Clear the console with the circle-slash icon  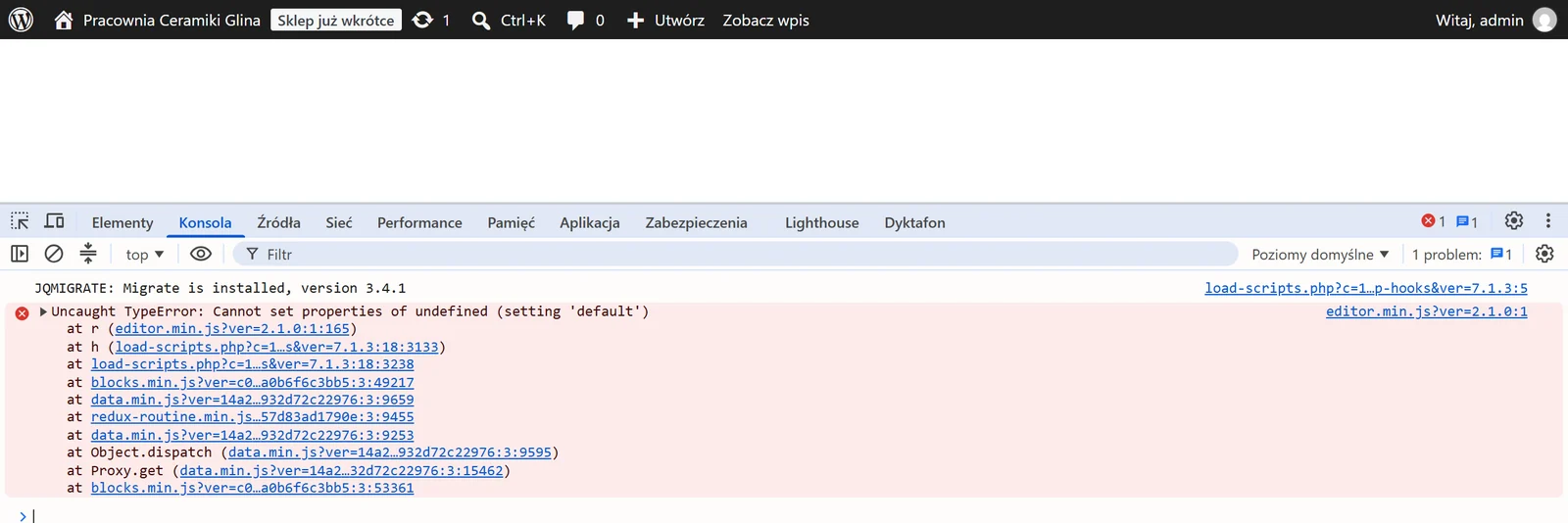54,254
